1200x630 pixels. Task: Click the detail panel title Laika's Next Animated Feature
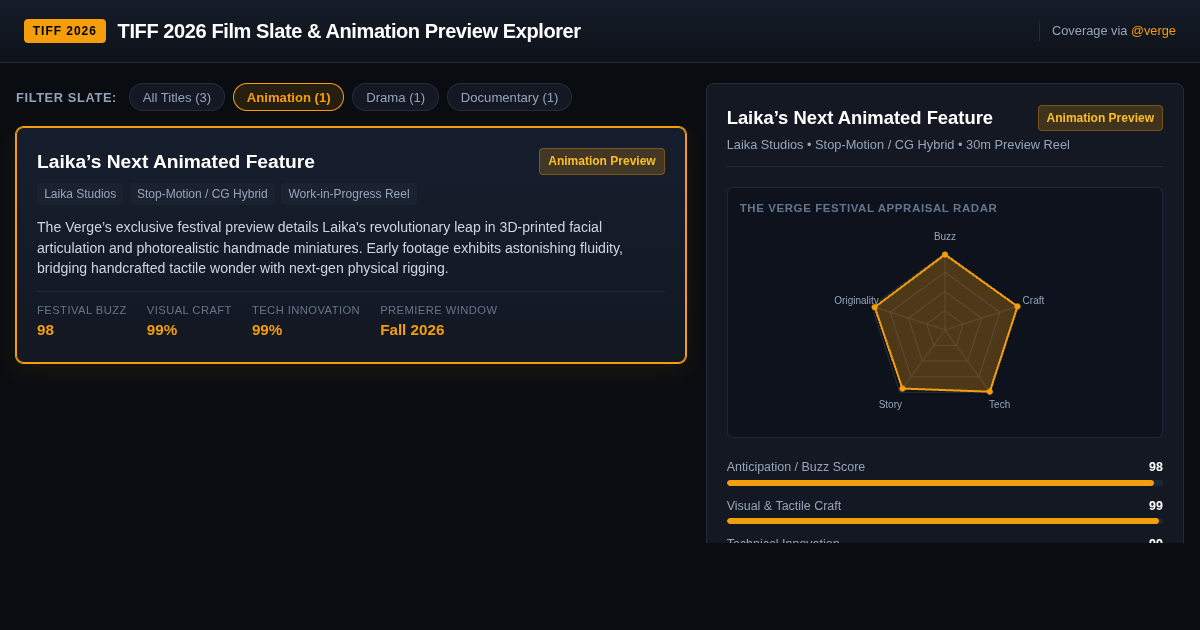coord(860,118)
